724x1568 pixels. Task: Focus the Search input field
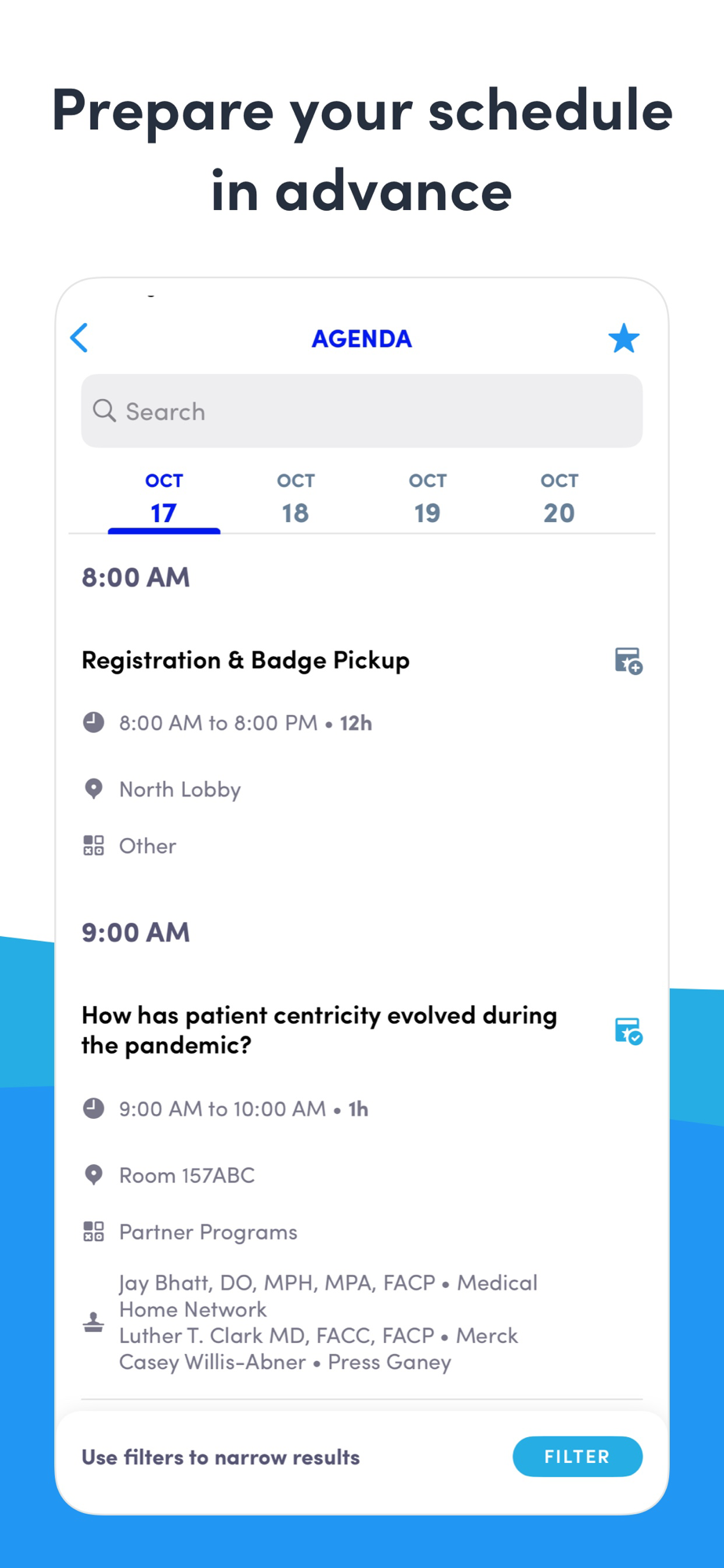coord(376,411)
